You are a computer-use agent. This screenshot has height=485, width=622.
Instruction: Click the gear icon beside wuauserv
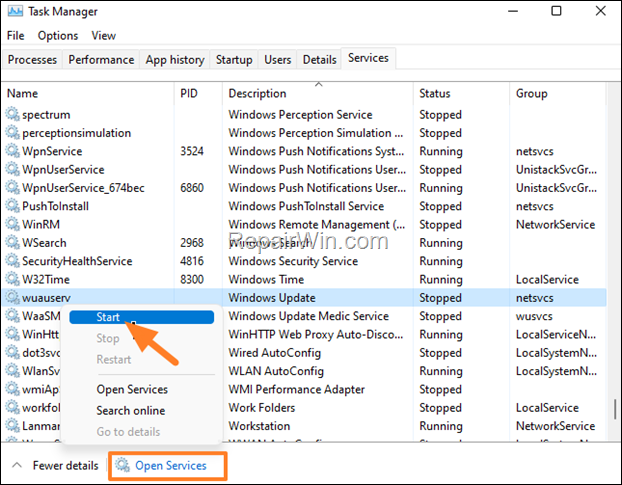12,297
